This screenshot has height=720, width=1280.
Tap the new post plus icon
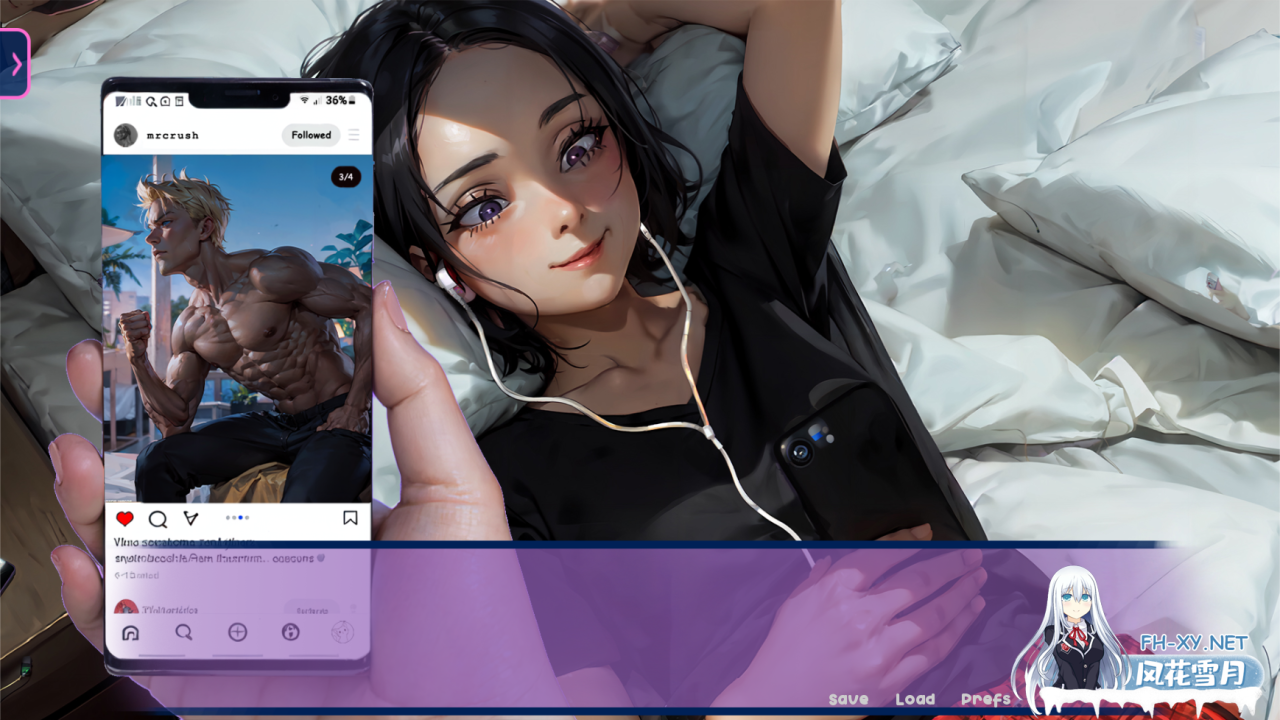pyautogui.click(x=237, y=632)
